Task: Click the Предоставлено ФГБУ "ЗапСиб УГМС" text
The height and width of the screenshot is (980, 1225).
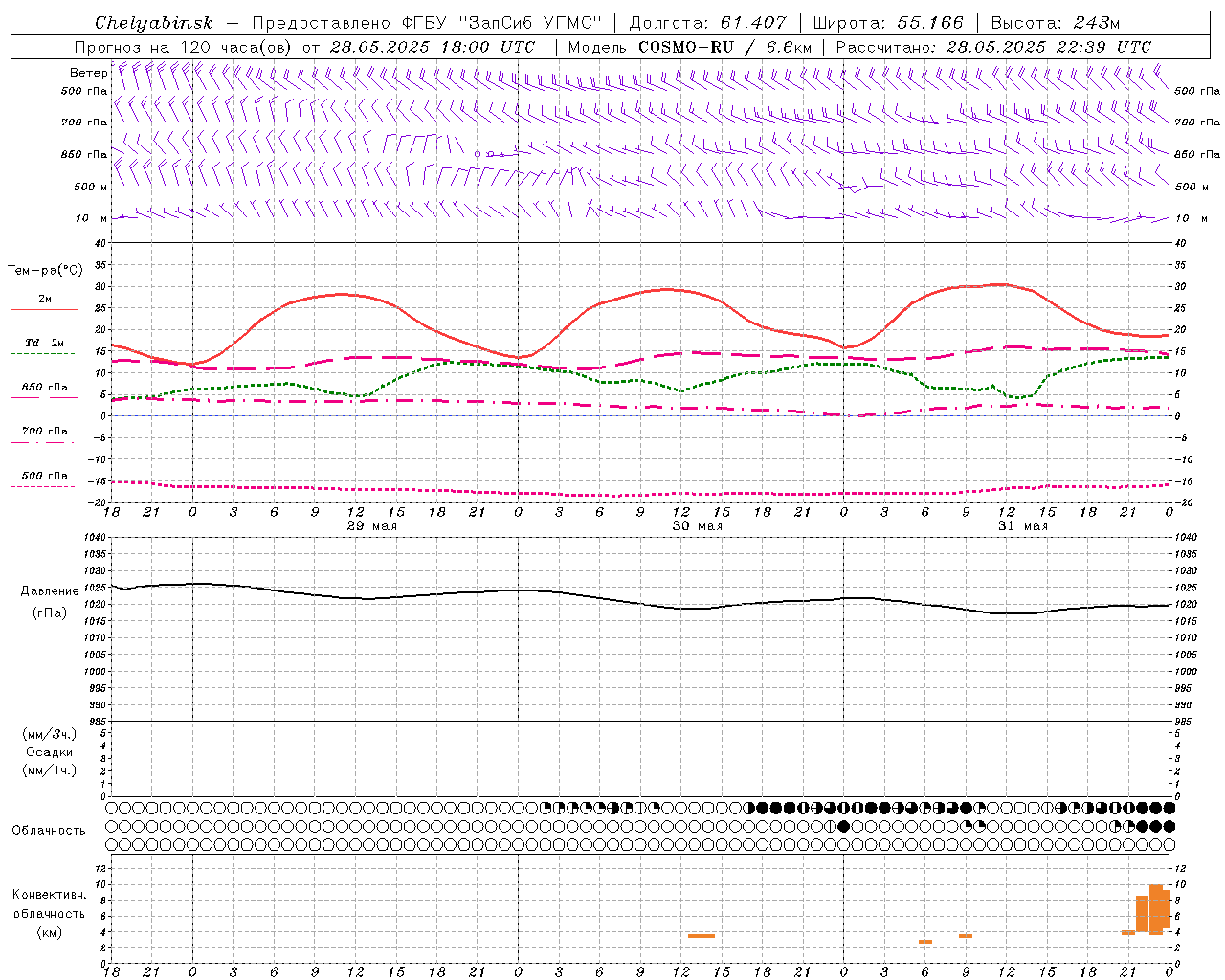Action: click(427, 23)
